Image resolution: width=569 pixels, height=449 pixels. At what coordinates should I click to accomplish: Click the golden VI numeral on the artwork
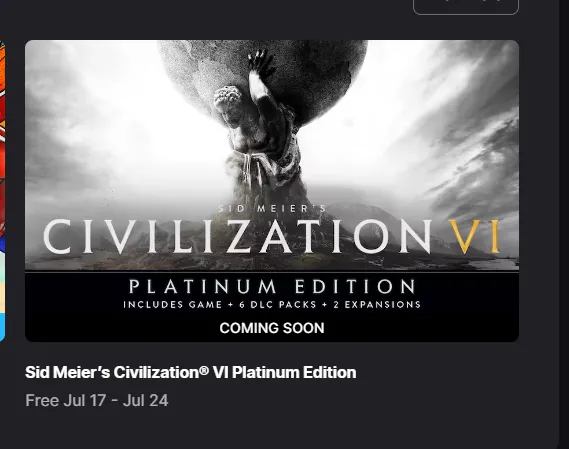point(474,236)
